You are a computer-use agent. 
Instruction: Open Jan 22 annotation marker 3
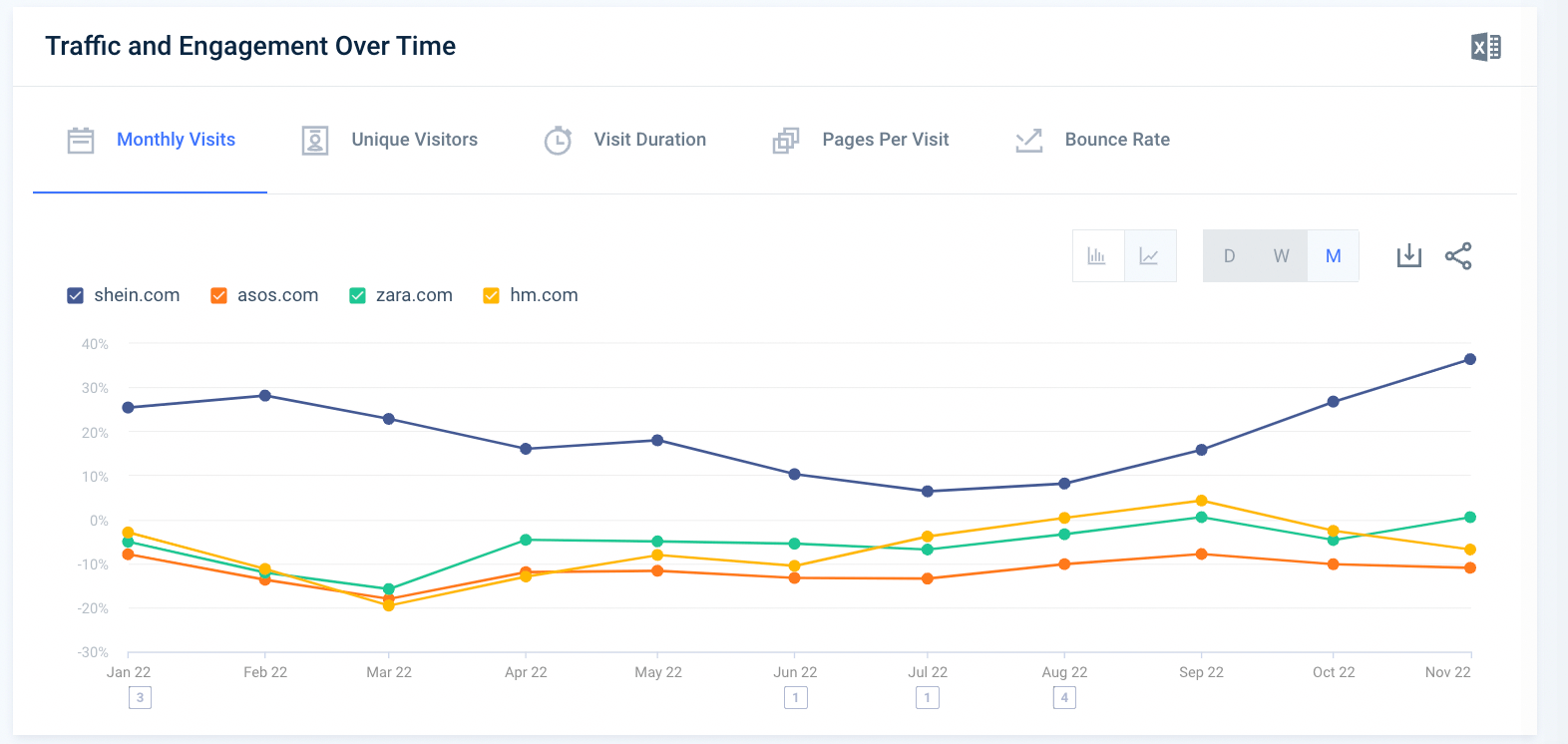(x=141, y=697)
